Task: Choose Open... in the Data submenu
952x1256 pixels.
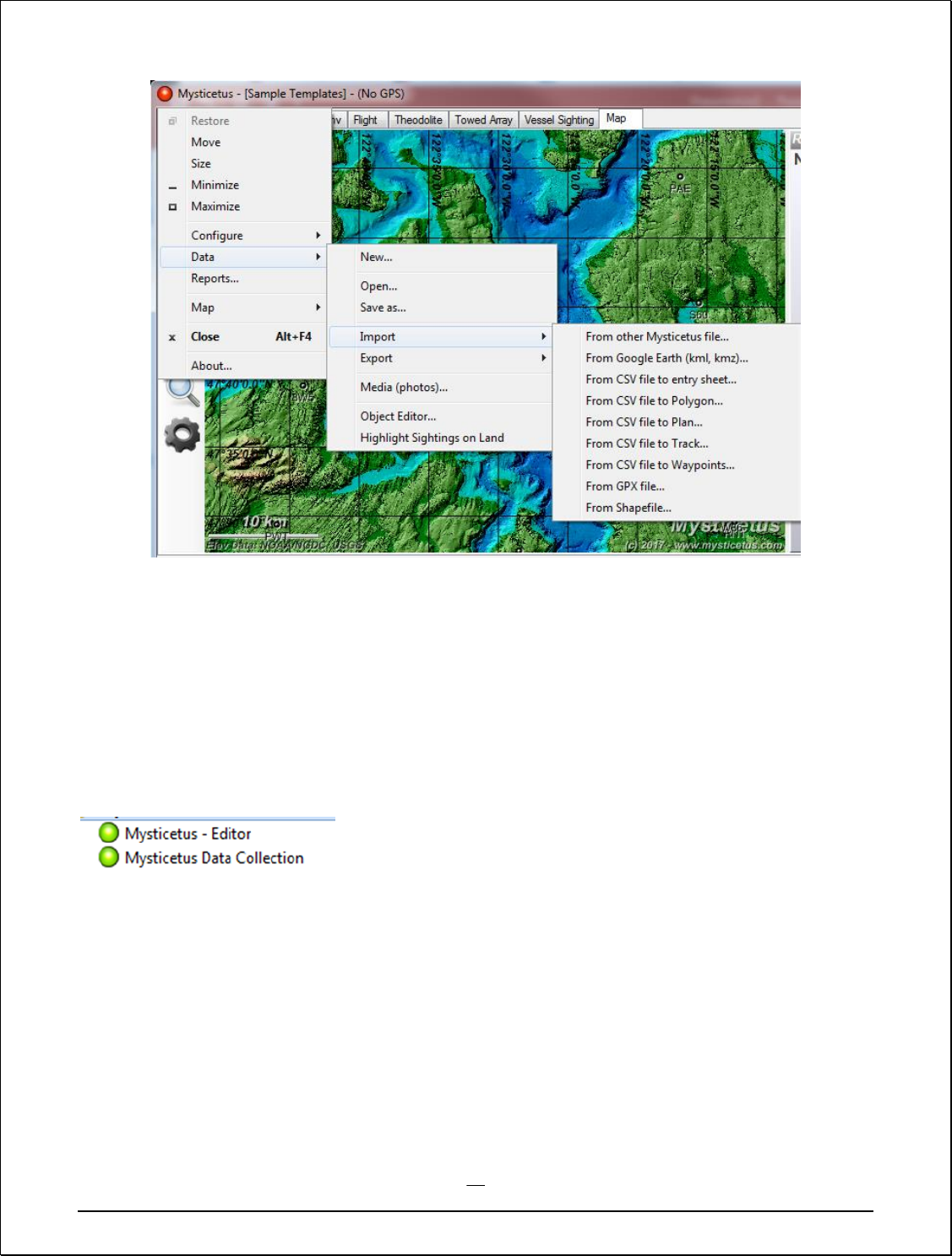Action: (441, 286)
